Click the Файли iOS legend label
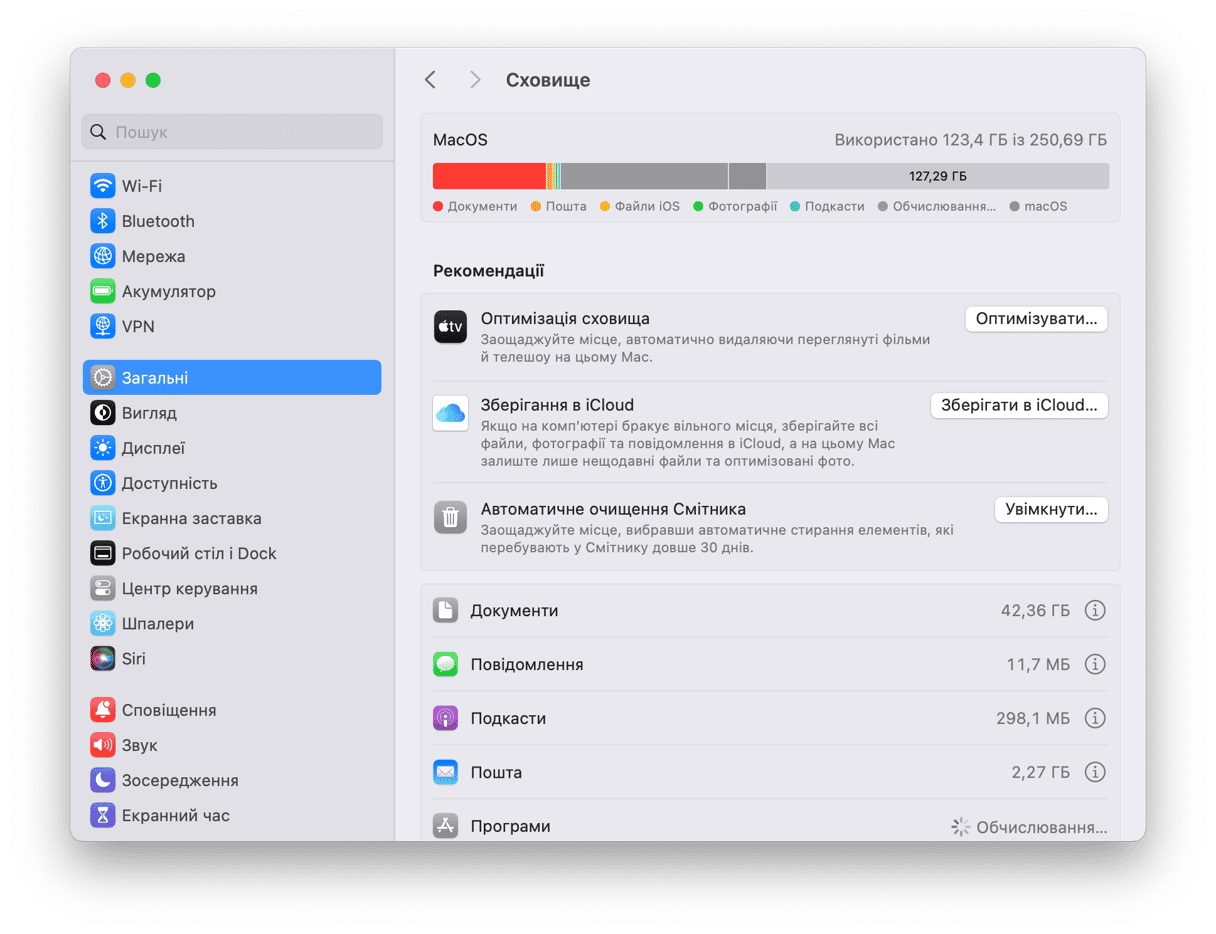Image resolution: width=1216 pixels, height=934 pixels. tap(647, 207)
